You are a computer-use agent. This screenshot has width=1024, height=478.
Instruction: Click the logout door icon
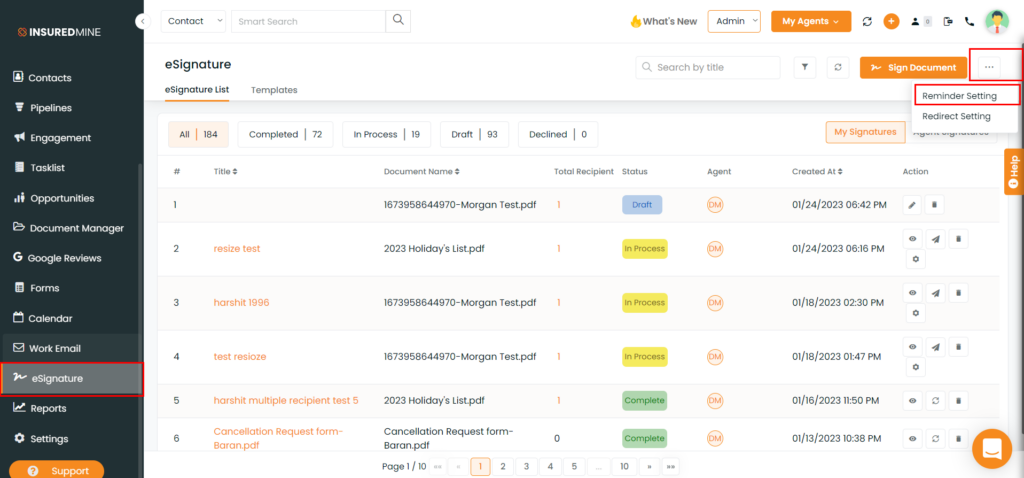click(948, 22)
